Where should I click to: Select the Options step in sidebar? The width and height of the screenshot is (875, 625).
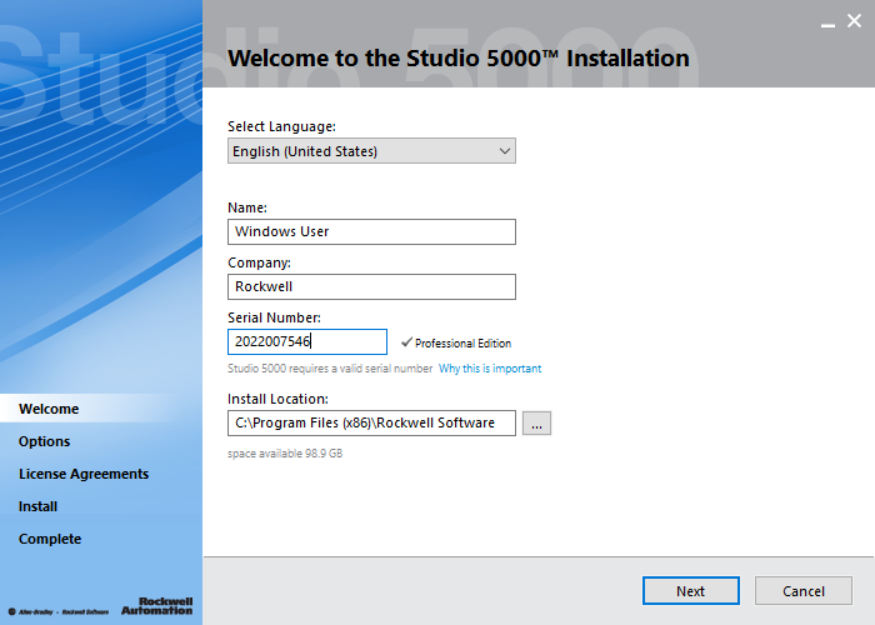click(44, 441)
